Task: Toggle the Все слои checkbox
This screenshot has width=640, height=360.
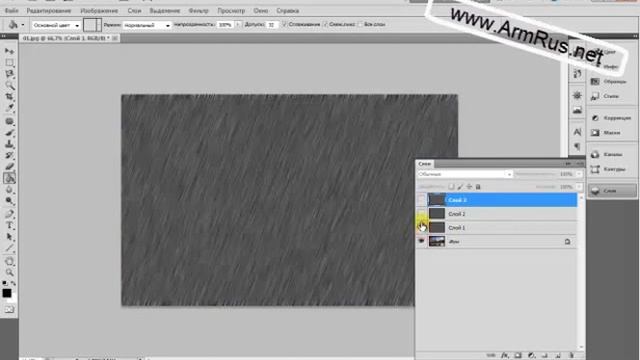Action: (x=360, y=24)
